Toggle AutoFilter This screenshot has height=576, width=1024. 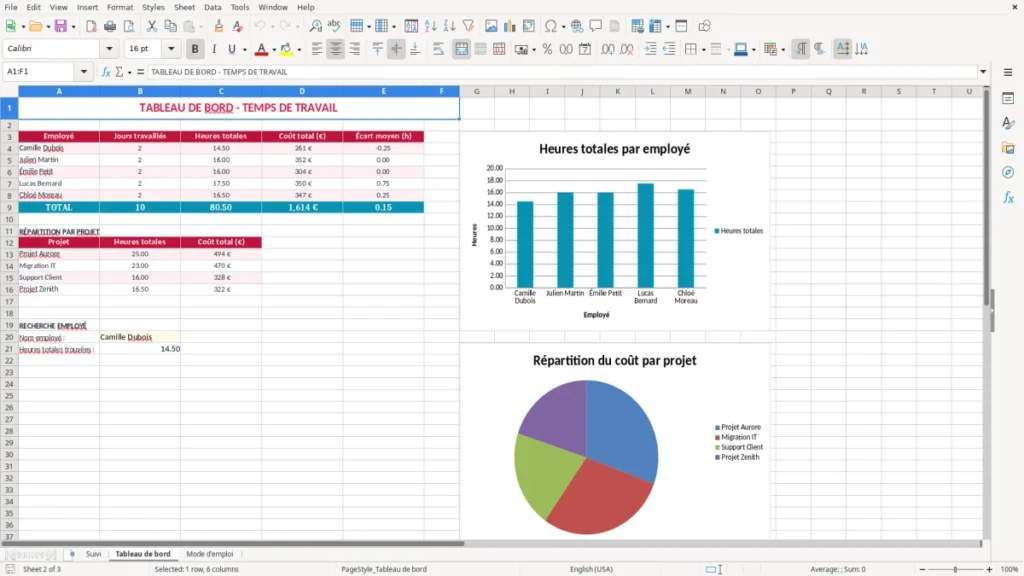point(468,26)
